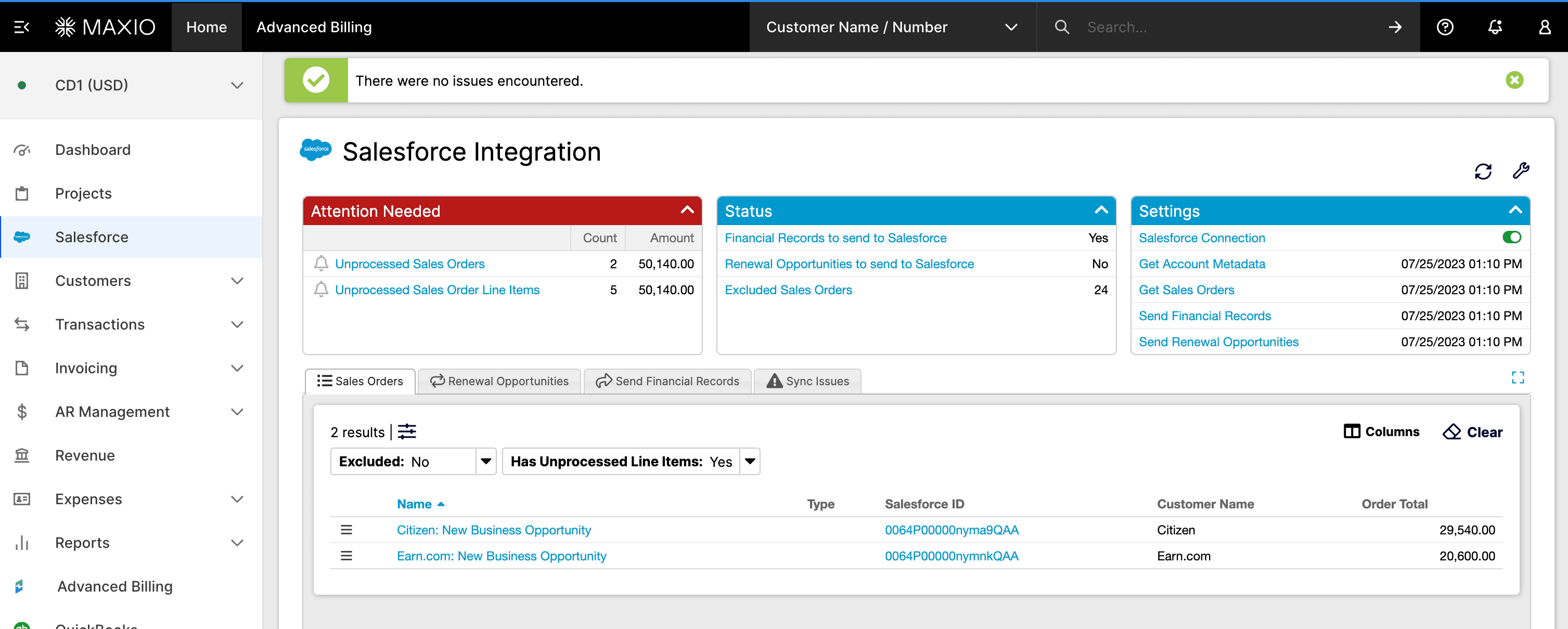Open the filter settings sliders icon

(407, 432)
